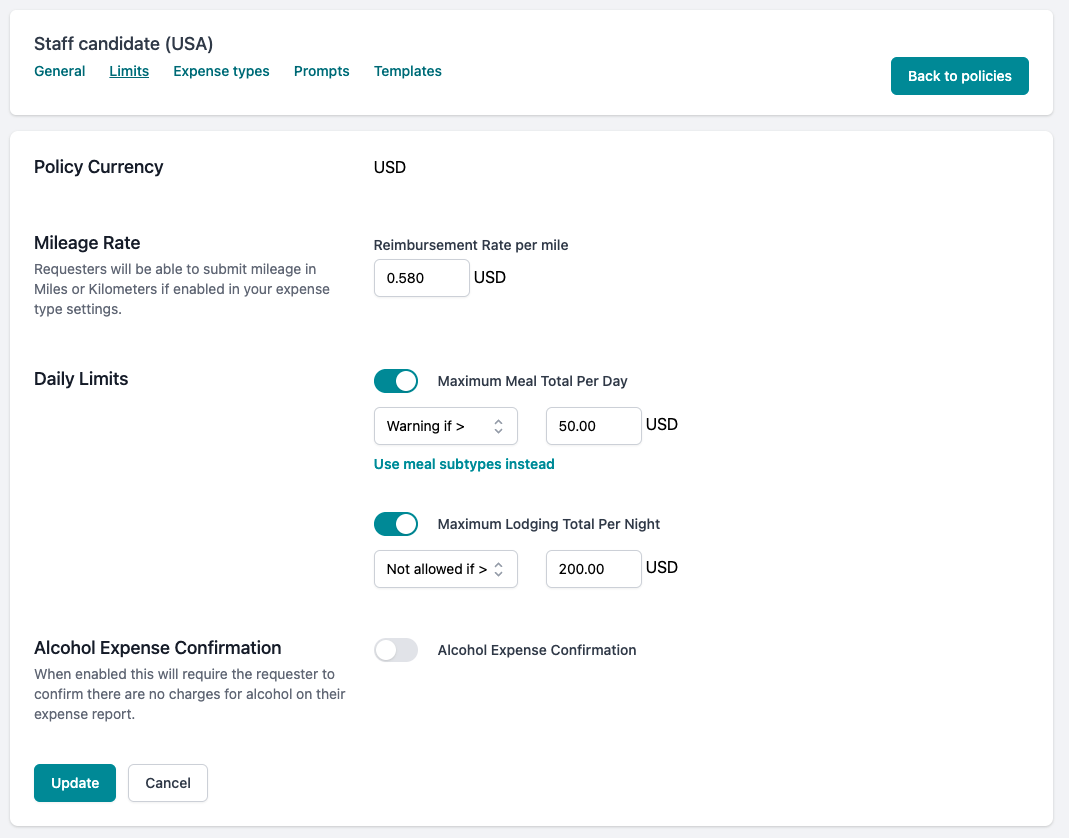Switch to the Limits tab
Image resolution: width=1069 pixels, height=838 pixels.
tap(129, 71)
